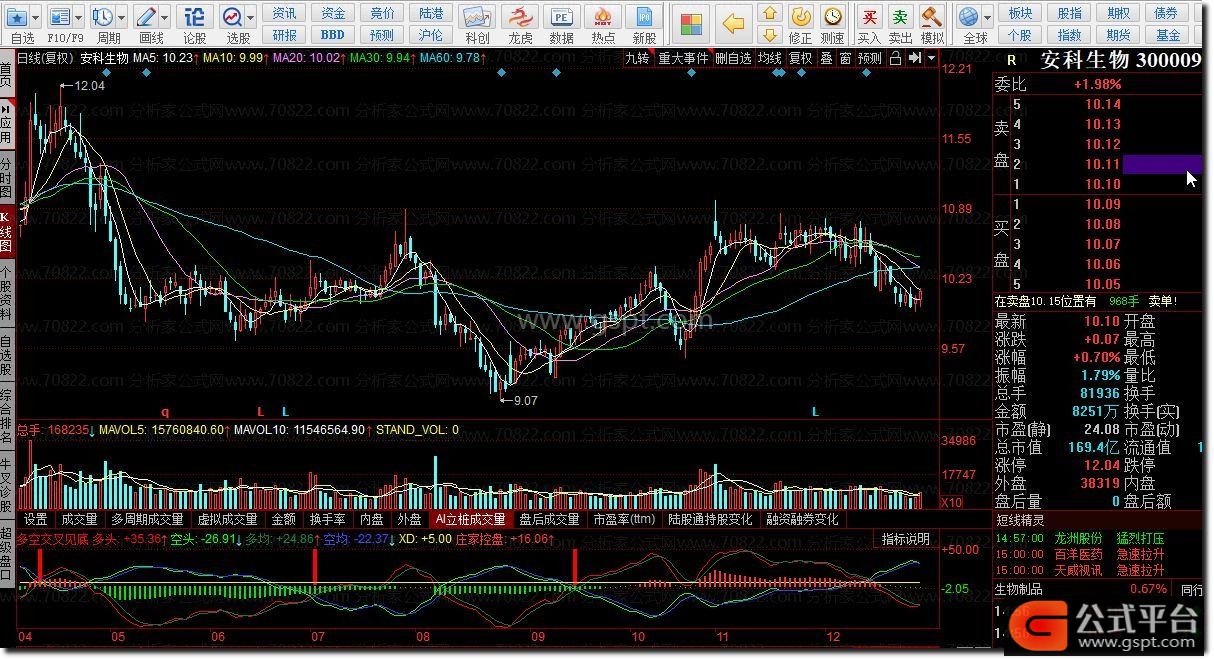This screenshot has width=1214, height=659.
Task: Toggle the 叠 overlay option
Action: 826,59
